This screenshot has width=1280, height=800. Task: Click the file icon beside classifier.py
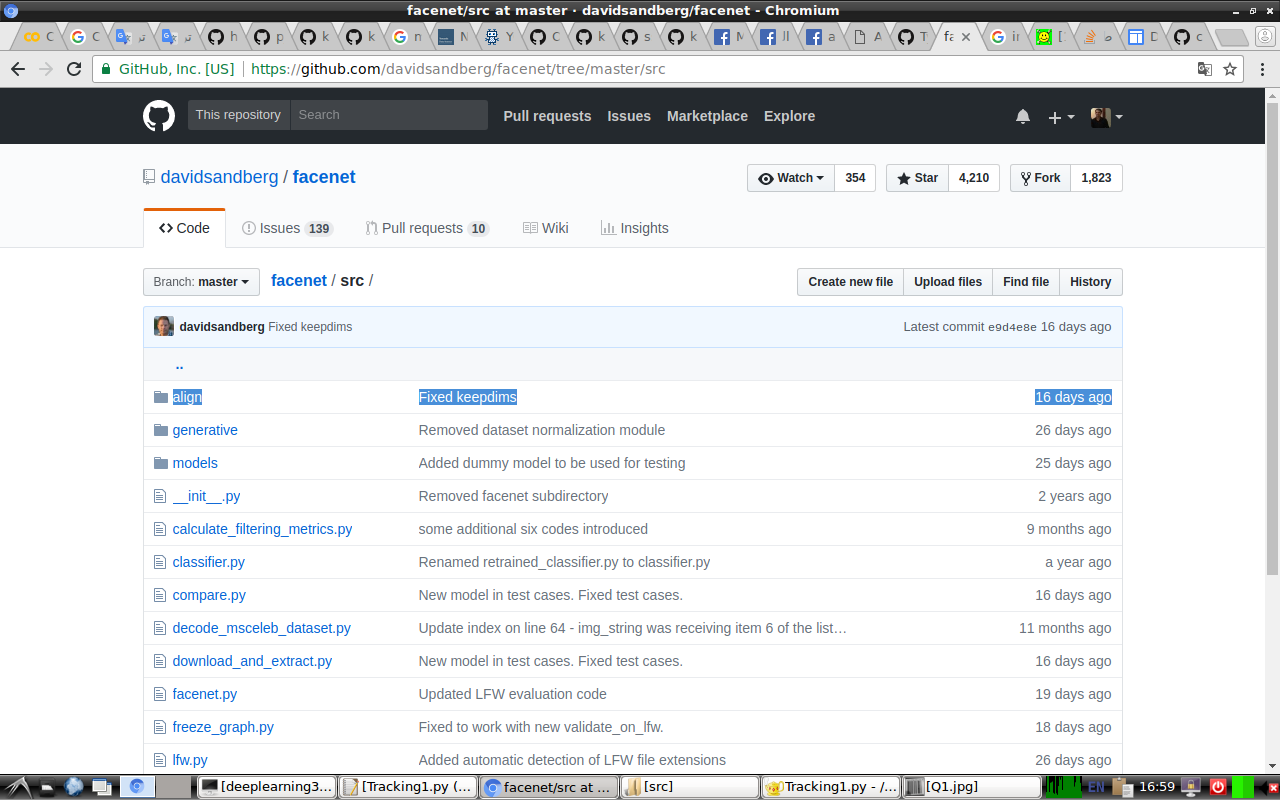pyautogui.click(x=160, y=562)
